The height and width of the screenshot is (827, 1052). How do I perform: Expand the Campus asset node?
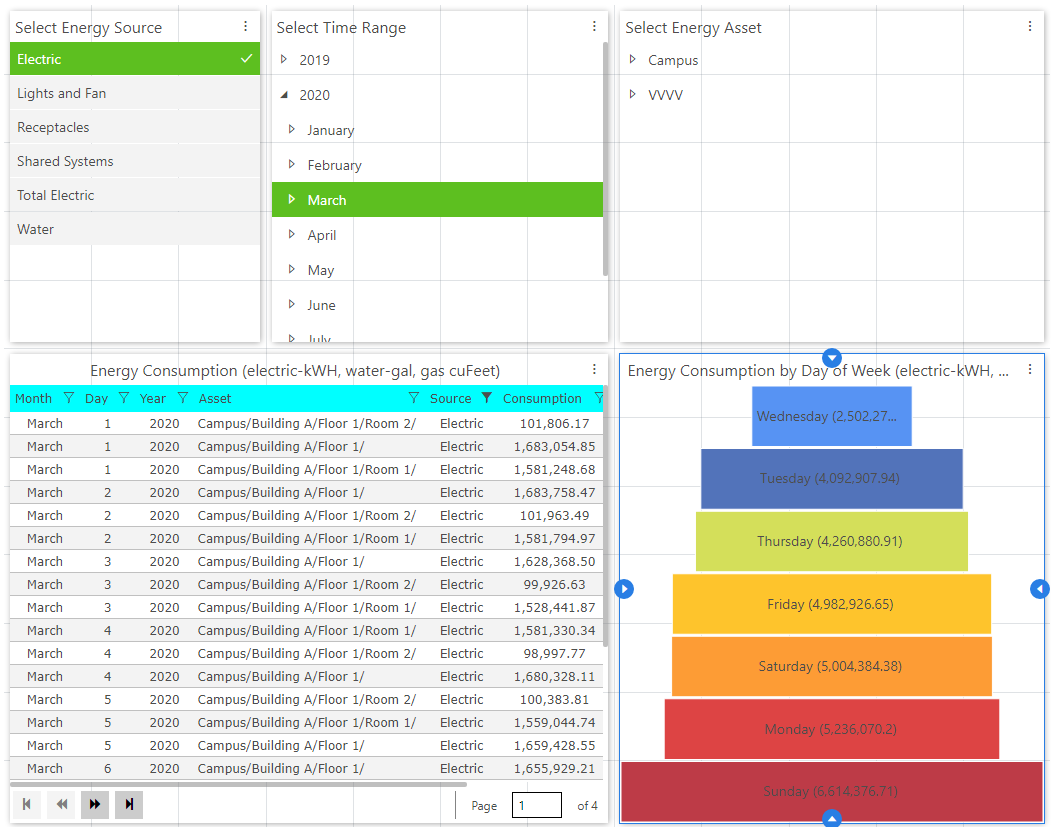click(x=632, y=60)
